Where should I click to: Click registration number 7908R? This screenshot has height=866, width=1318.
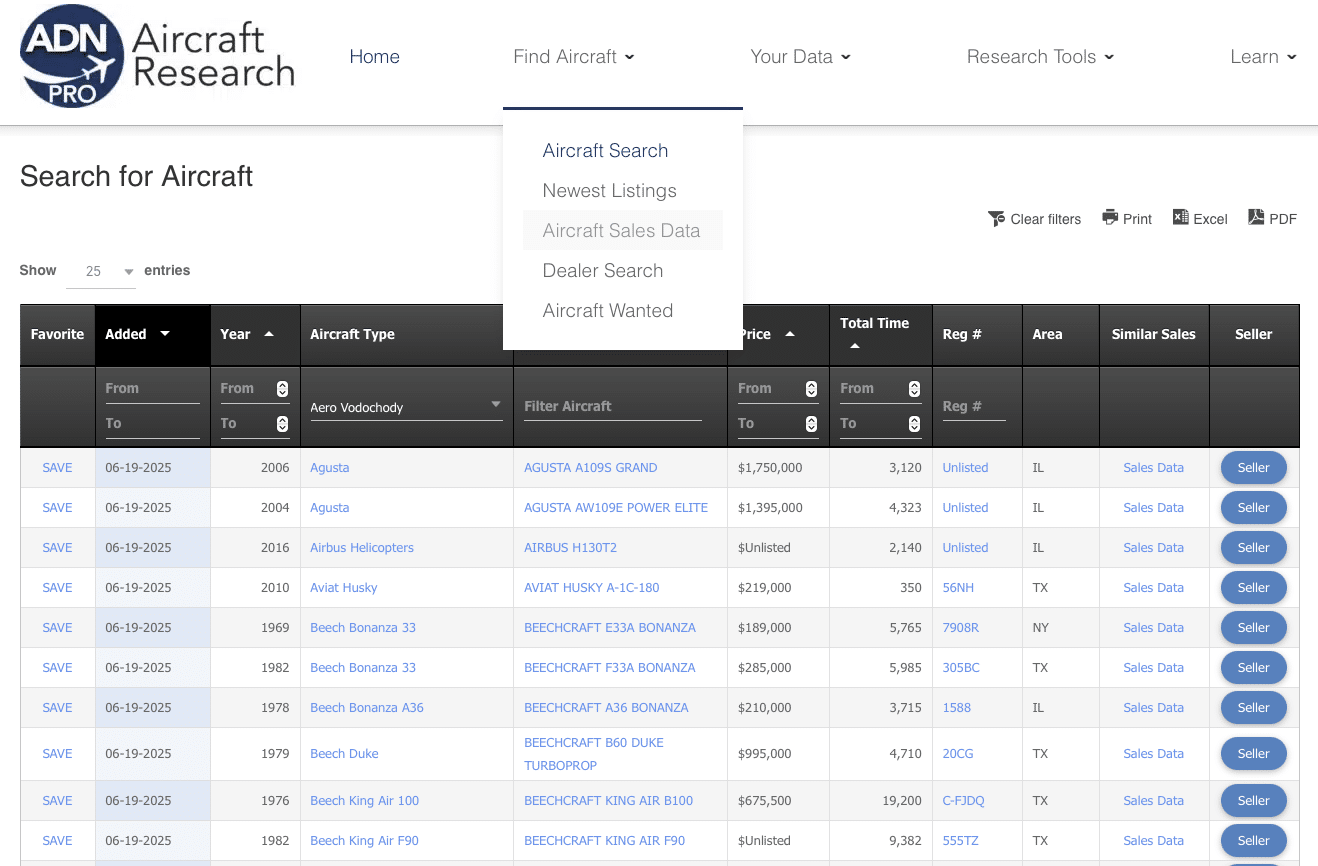pos(961,628)
